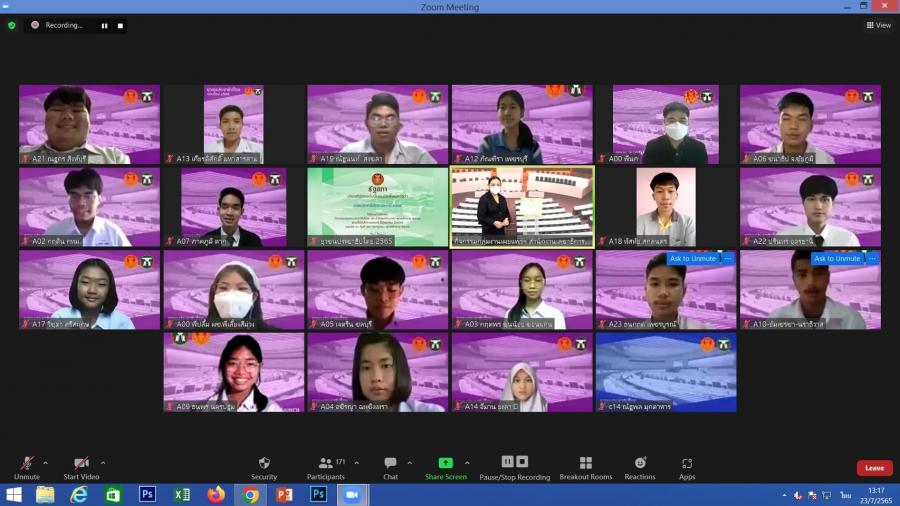Click the green encryption shield icon
The height and width of the screenshot is (506, 900).
tap(12, 25)
